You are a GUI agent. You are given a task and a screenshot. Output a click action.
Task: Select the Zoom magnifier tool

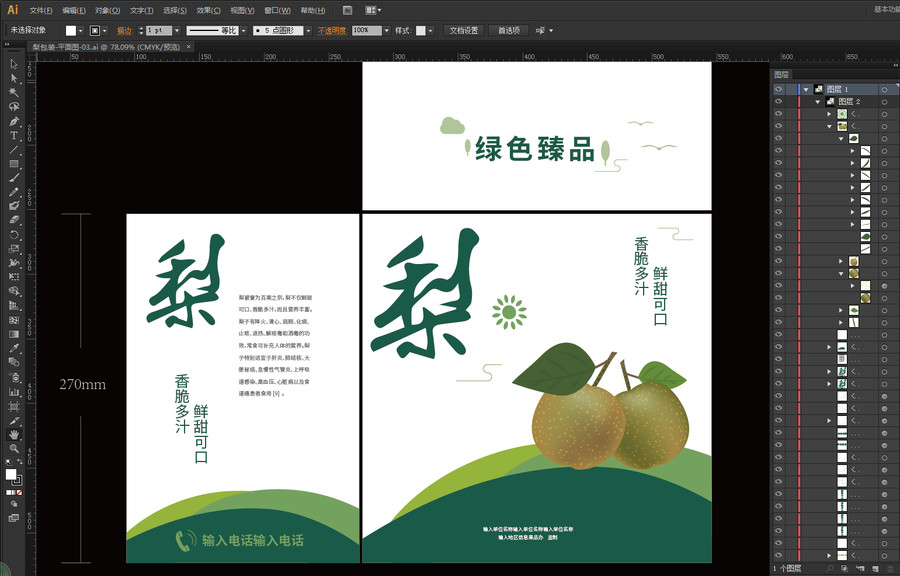[x=14, y=449]
